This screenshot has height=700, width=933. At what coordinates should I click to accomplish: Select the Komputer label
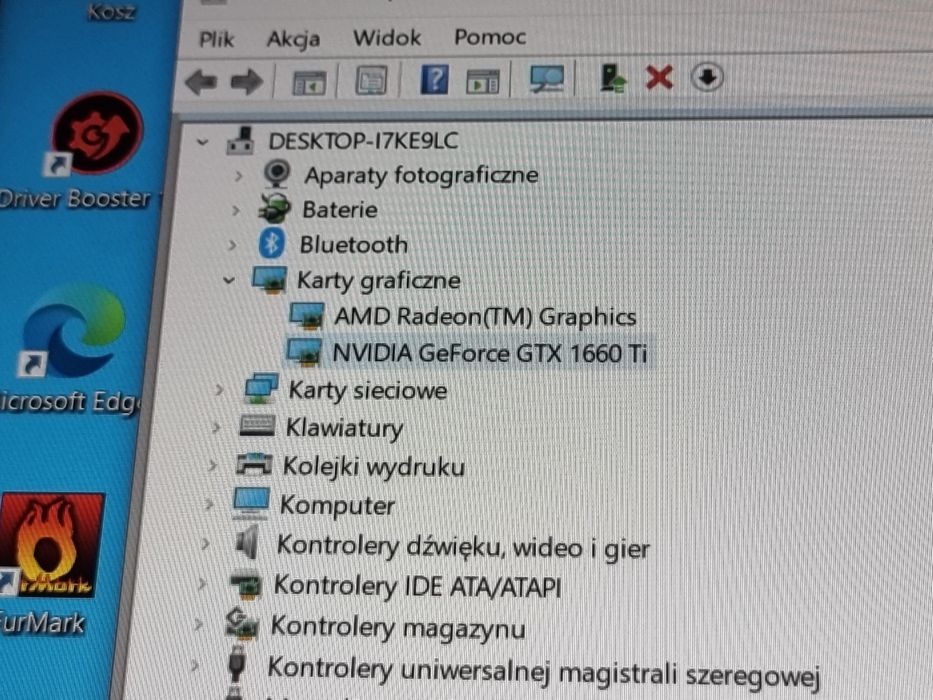337,506
